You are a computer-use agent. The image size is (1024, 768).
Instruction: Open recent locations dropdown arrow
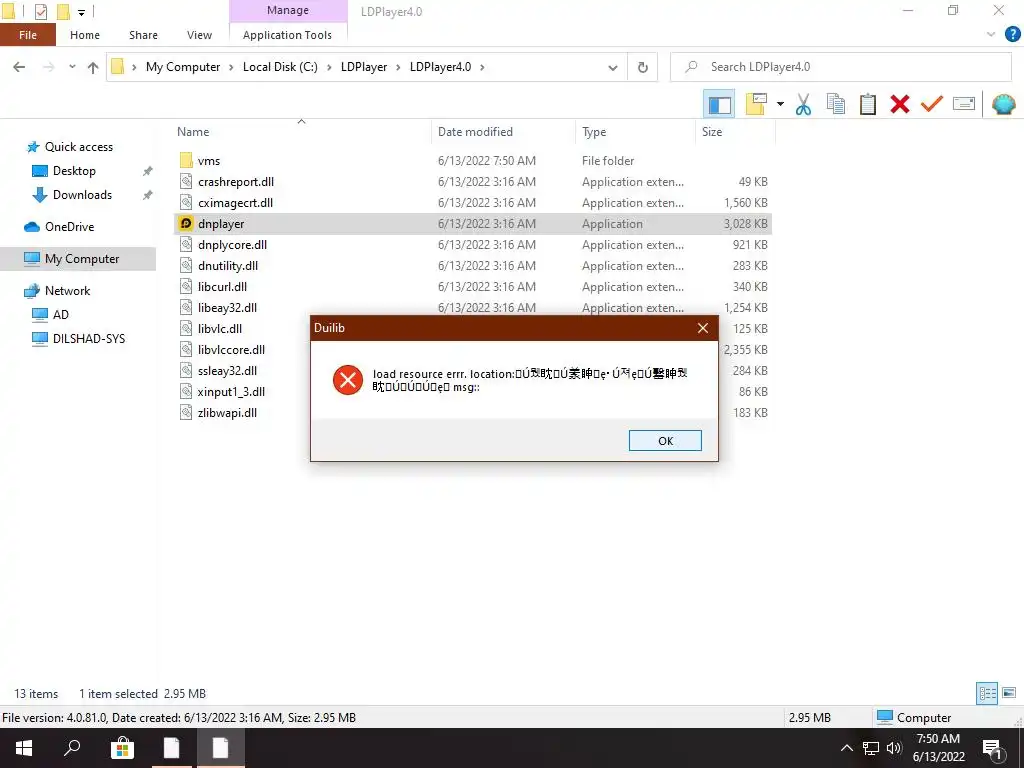coord(72,67)
